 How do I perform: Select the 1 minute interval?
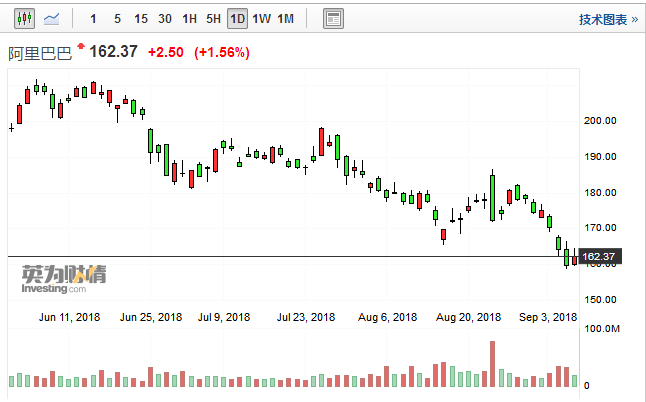93,19
